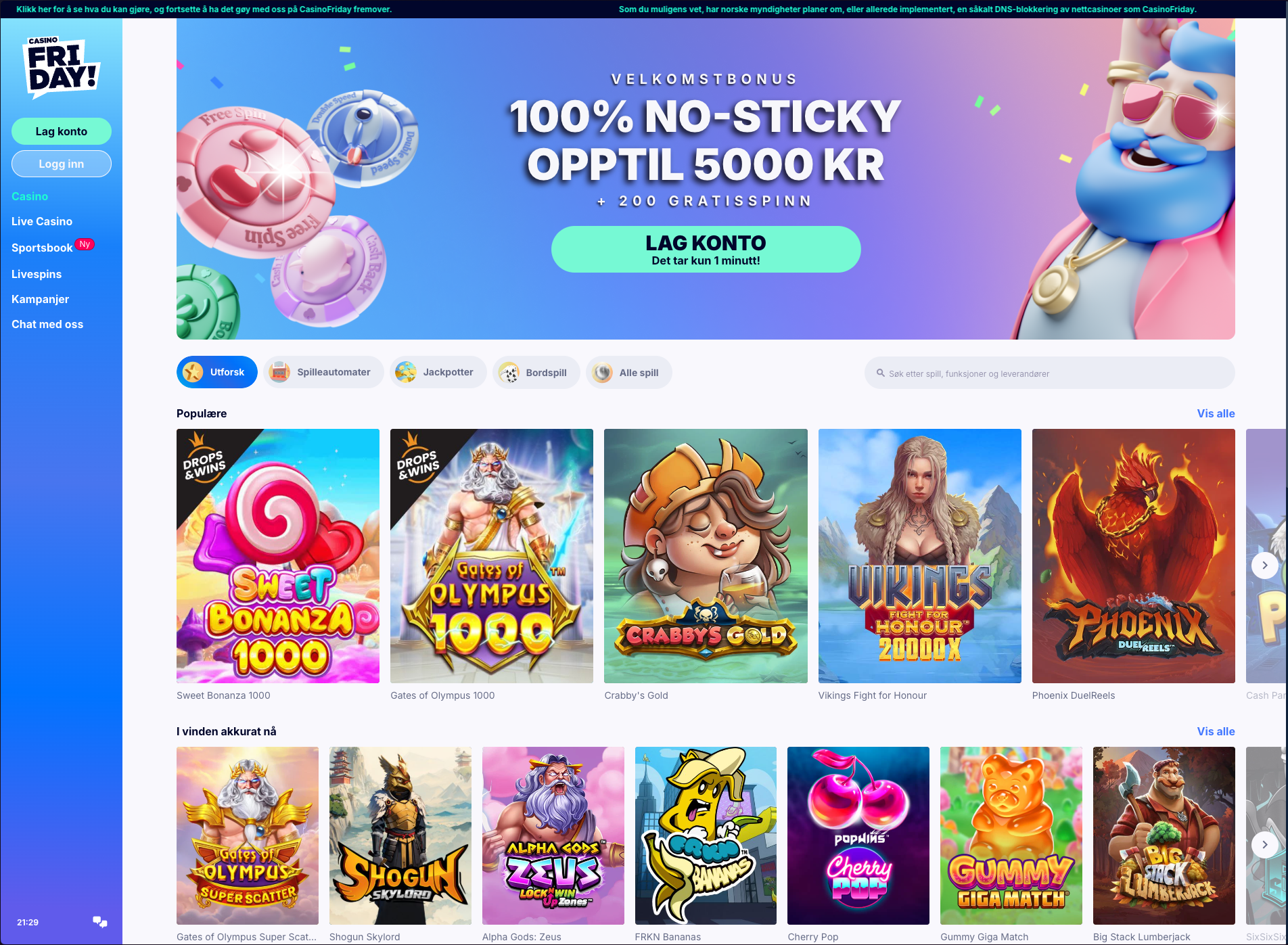Open the Crabby's Gold game thumbnail
Image resolution: width=1288 pixels, height=945 pixels.
click(706, 556)
